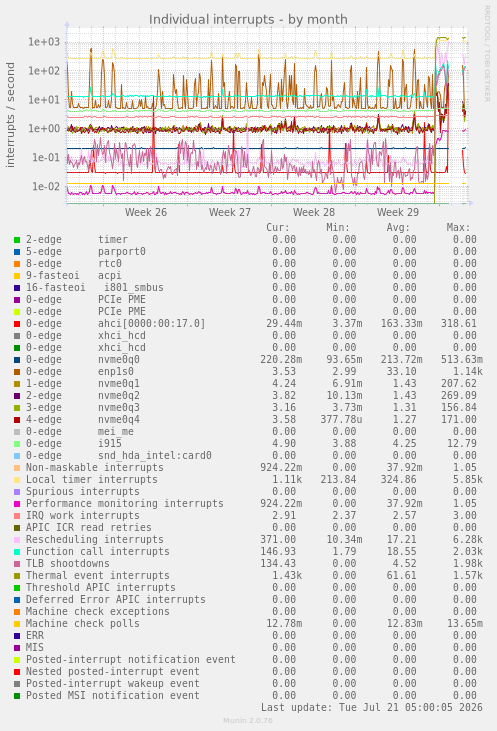This screenshot has height=731, width=497.
Task: Click the nvme0q4 legend label
Action: (x=119, y=420)
